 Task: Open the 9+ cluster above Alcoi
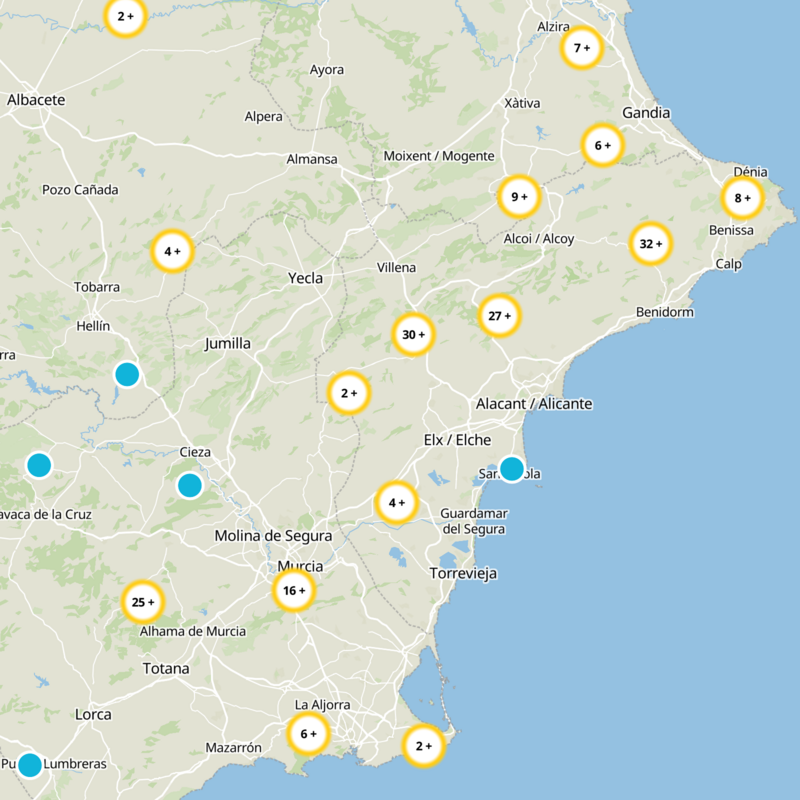click(x=519, y=197)
